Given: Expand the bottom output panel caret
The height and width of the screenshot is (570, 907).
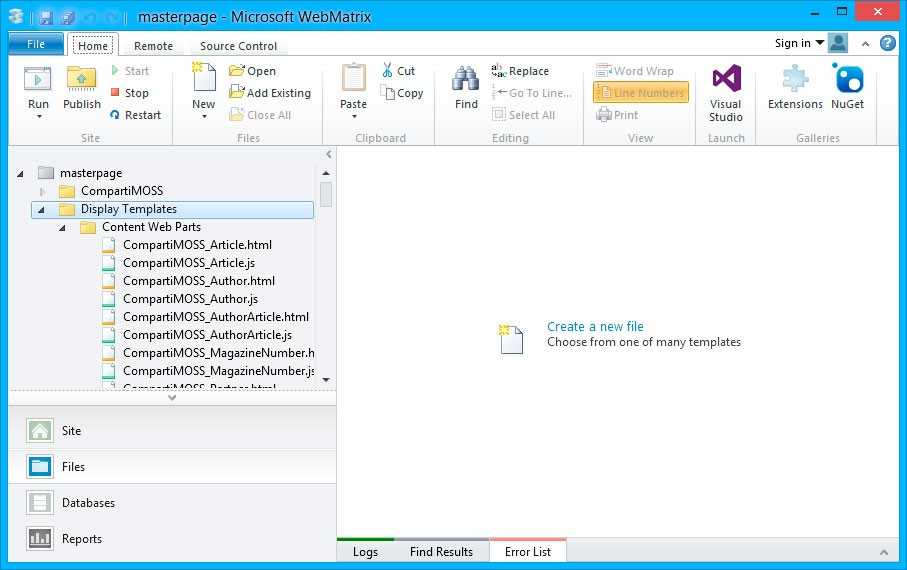Looking at the screenshot, I should (x=884, y=553).
